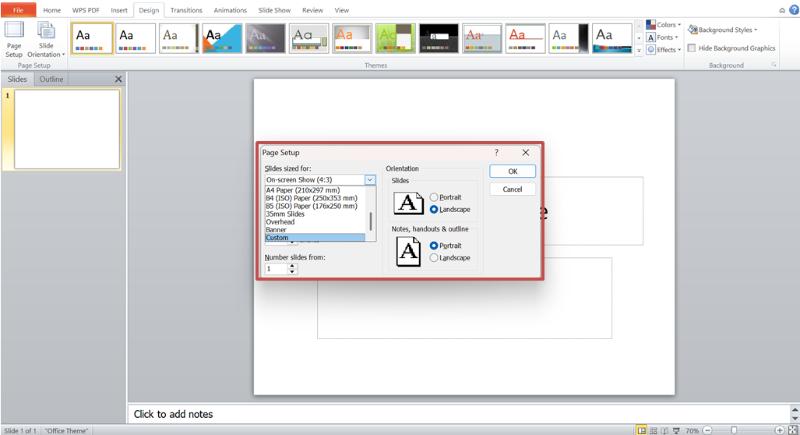800x435 pixels.
Task: Choose Custom from the slide size list
Action: coord(315,238)
